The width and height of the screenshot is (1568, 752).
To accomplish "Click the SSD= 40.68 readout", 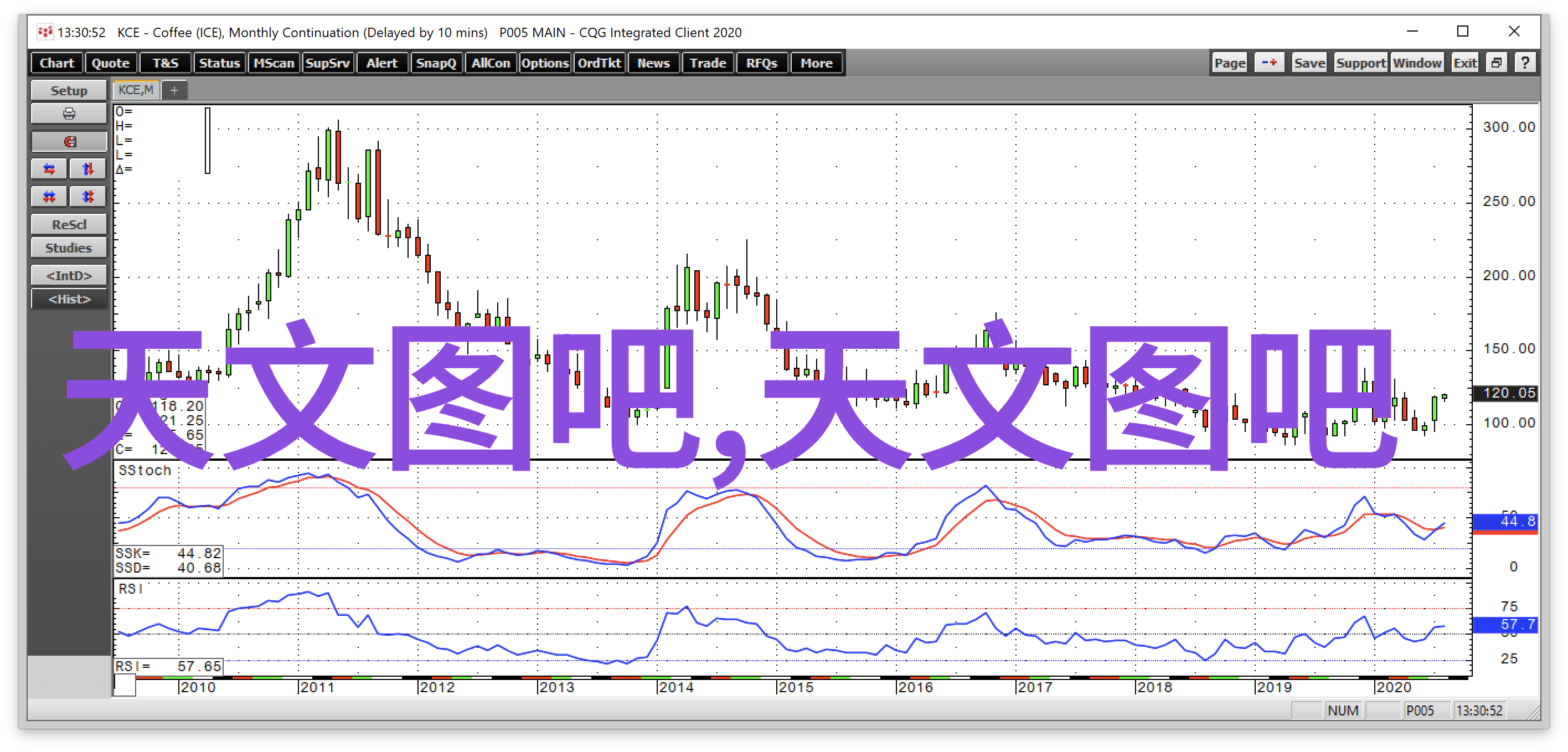I will point(169,568).
